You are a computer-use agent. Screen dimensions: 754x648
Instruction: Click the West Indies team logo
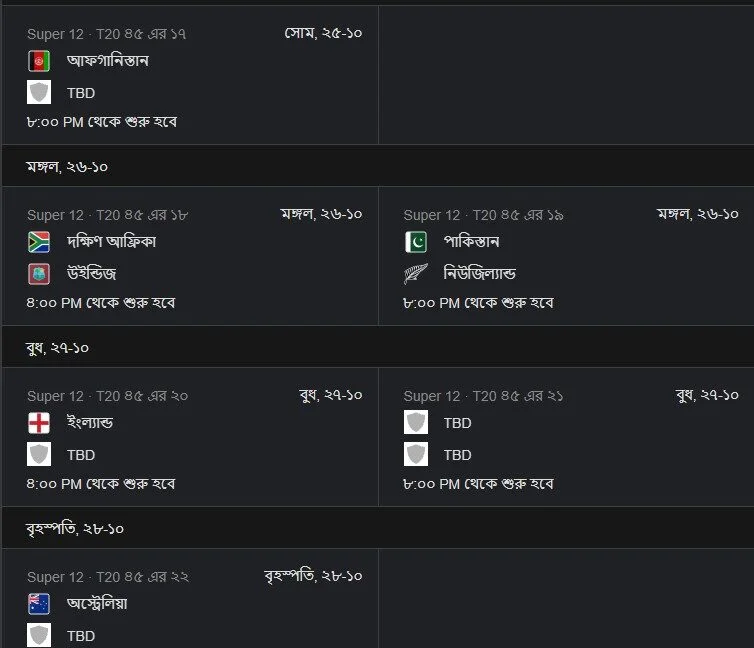[x=39, y=274]
